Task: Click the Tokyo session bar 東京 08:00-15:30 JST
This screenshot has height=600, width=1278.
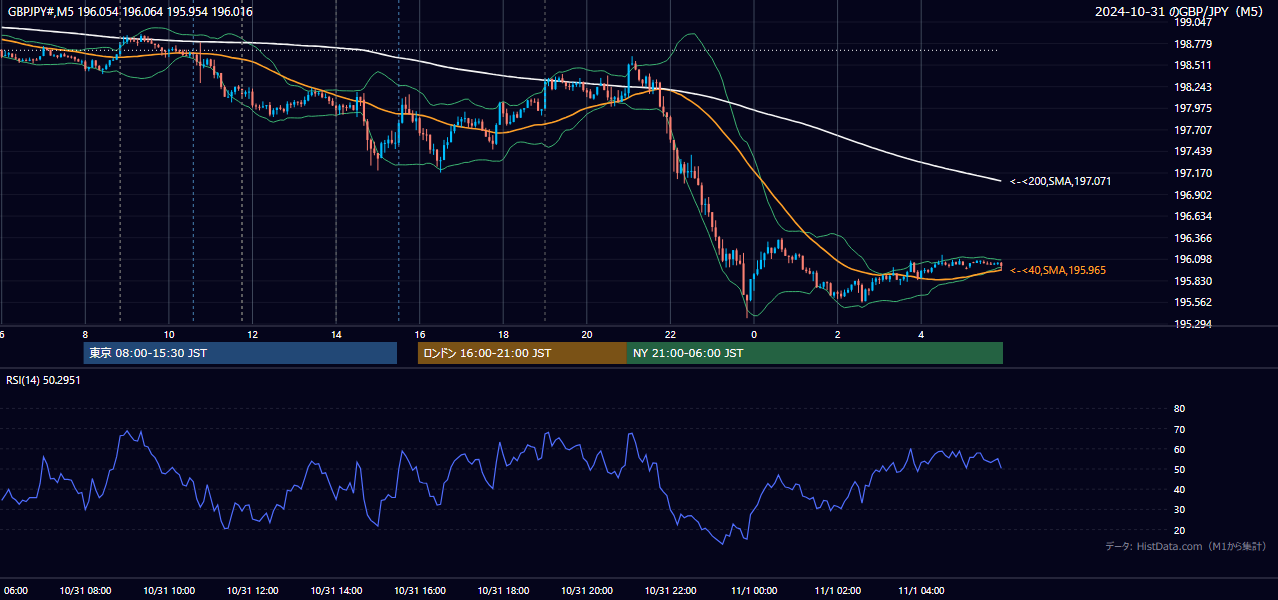Action: (240, 353)
